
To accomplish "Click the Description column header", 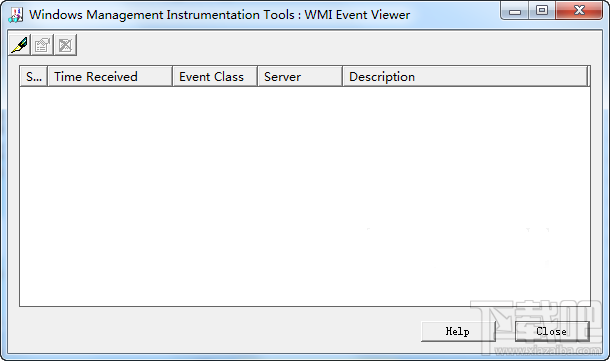I will click(x=465, y=76).
